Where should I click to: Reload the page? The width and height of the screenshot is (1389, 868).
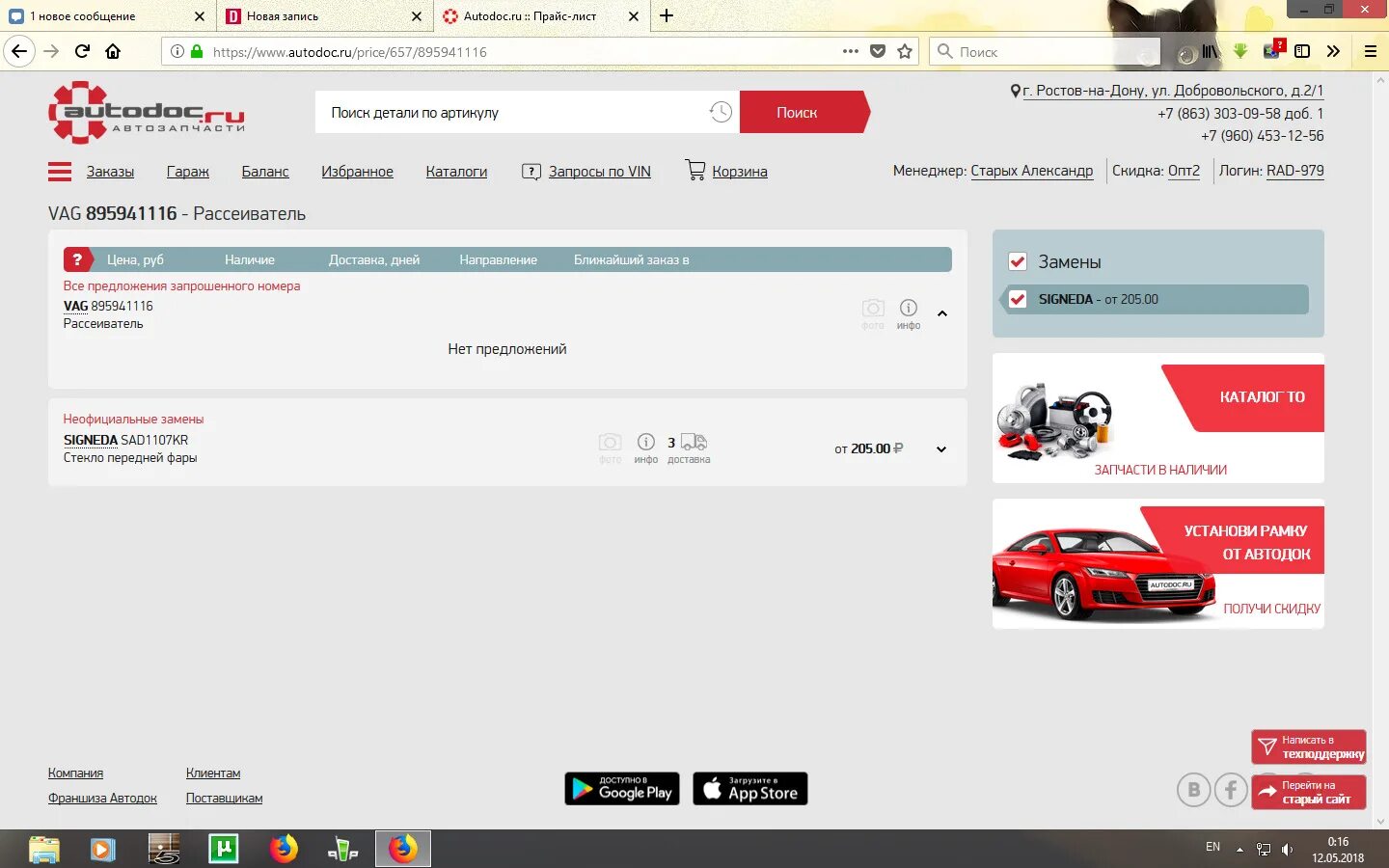click(x=82, y=51)
